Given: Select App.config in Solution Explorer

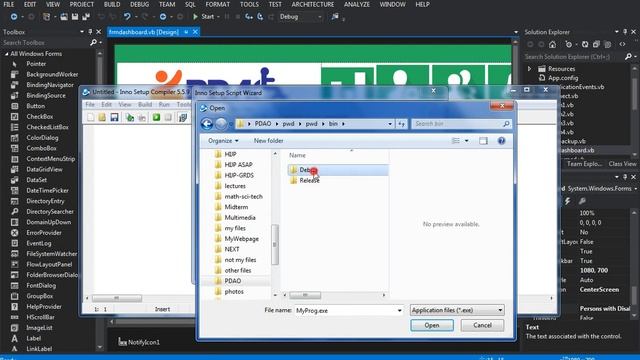Looking at the screenshot, I should [563, 78].
